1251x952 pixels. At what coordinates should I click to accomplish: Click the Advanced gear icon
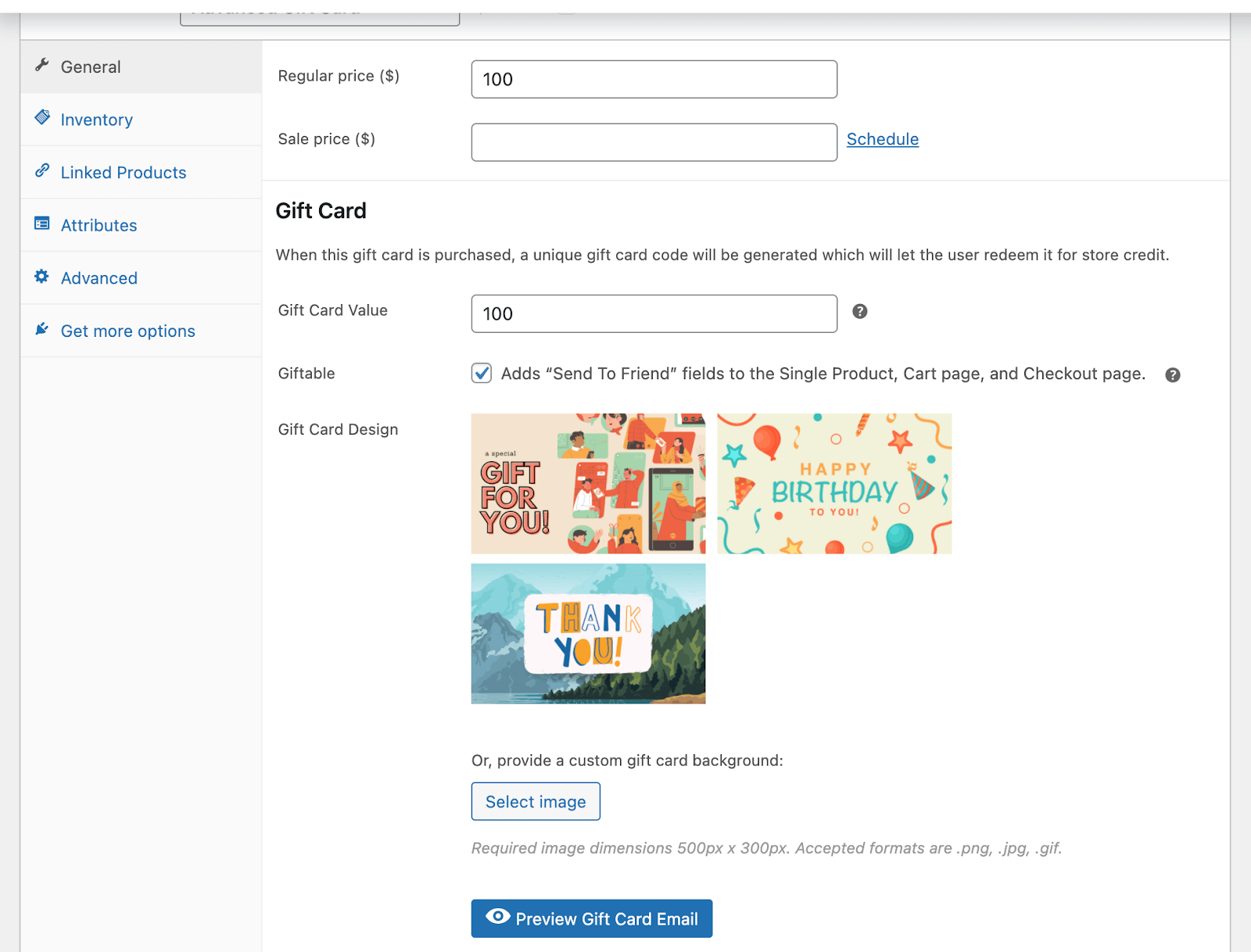(42, 277)
